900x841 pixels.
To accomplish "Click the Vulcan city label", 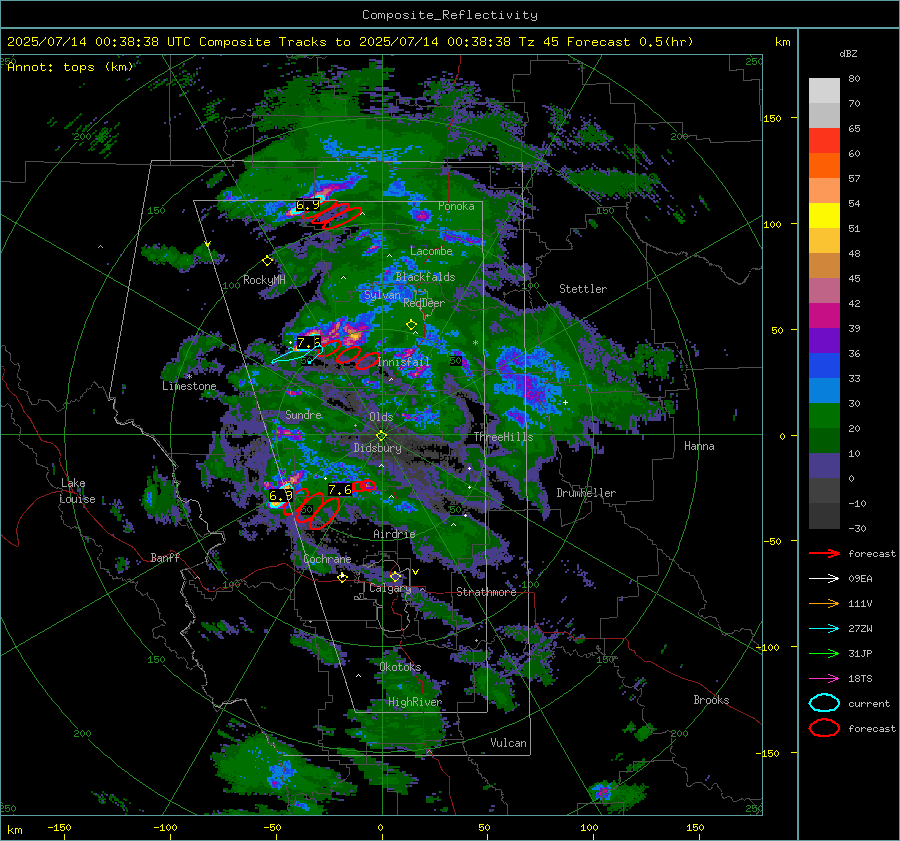I will [509, 743].
